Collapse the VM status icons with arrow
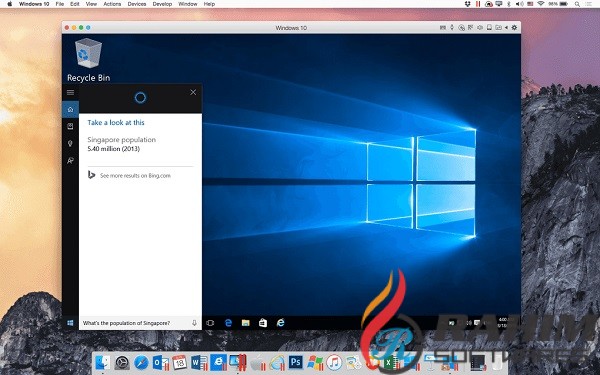Screen dimensions: 600x375 pos(506,28)
